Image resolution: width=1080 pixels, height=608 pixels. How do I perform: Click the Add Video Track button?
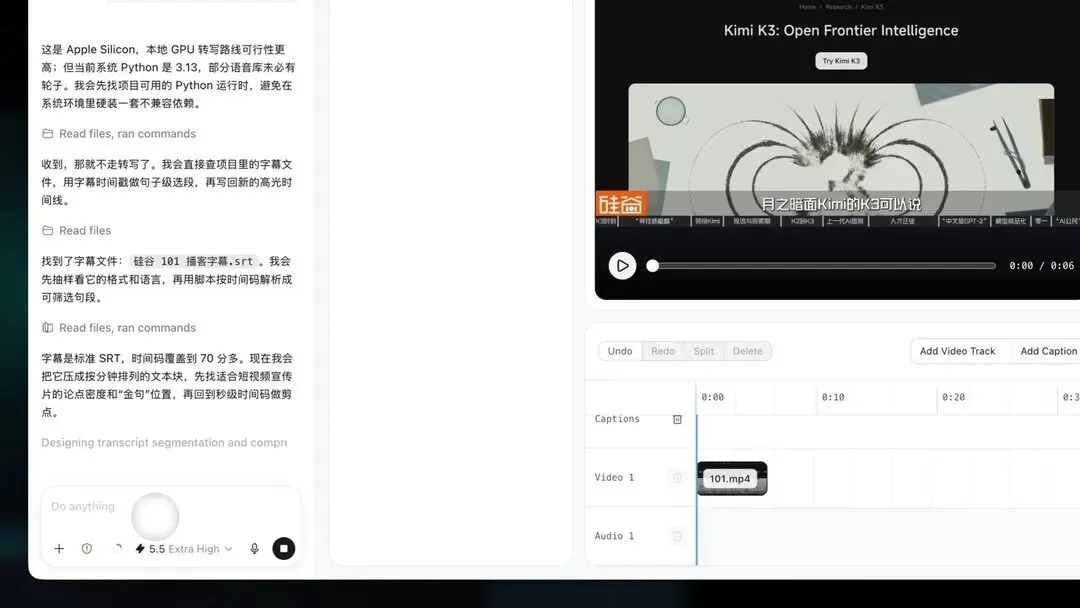coord(957,351)
